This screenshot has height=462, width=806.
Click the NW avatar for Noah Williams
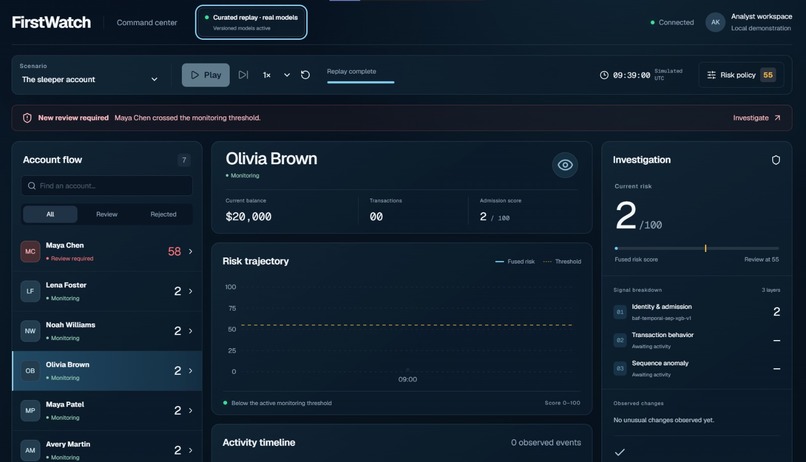30,331
